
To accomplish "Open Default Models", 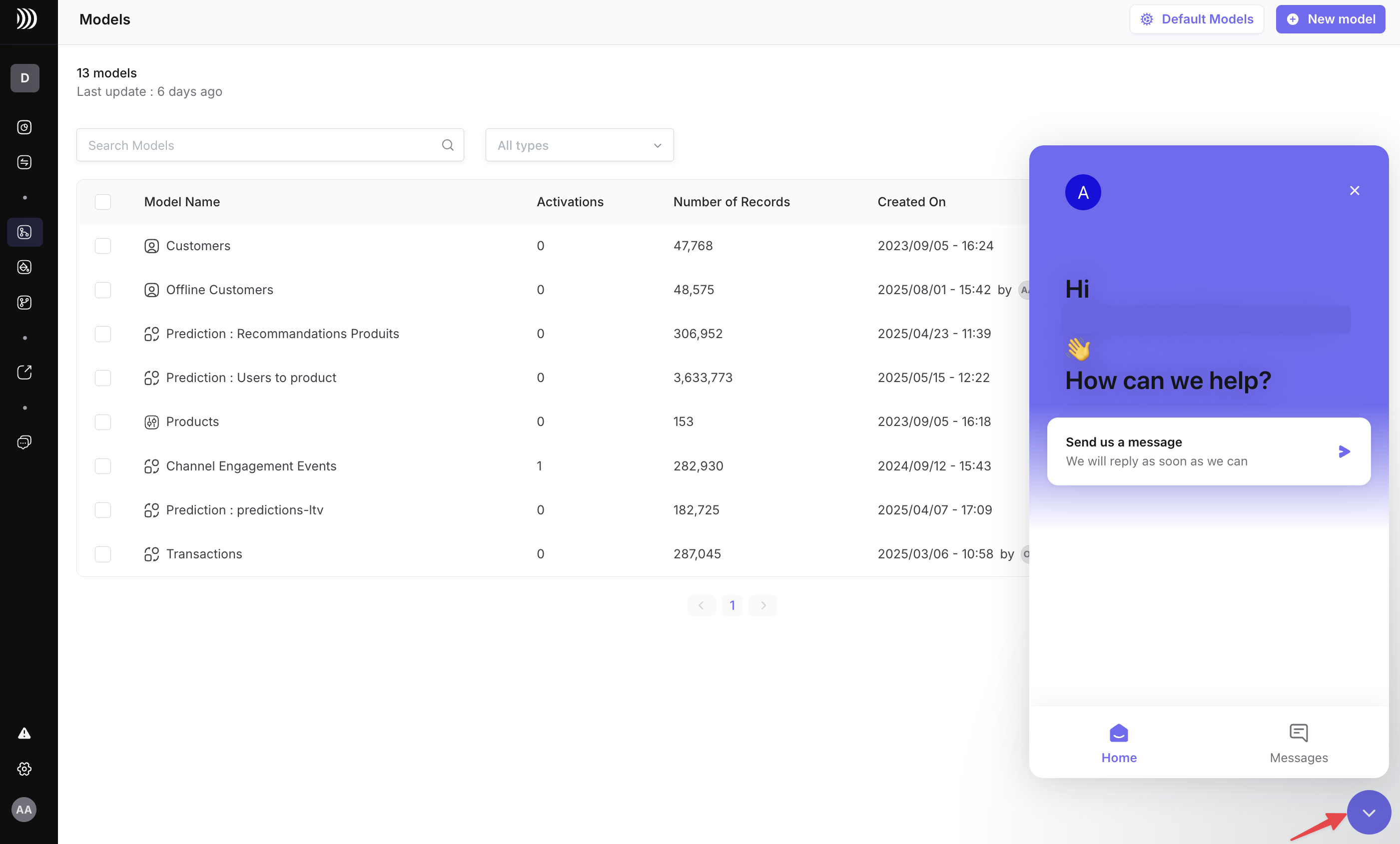I will click(1196, 19).
